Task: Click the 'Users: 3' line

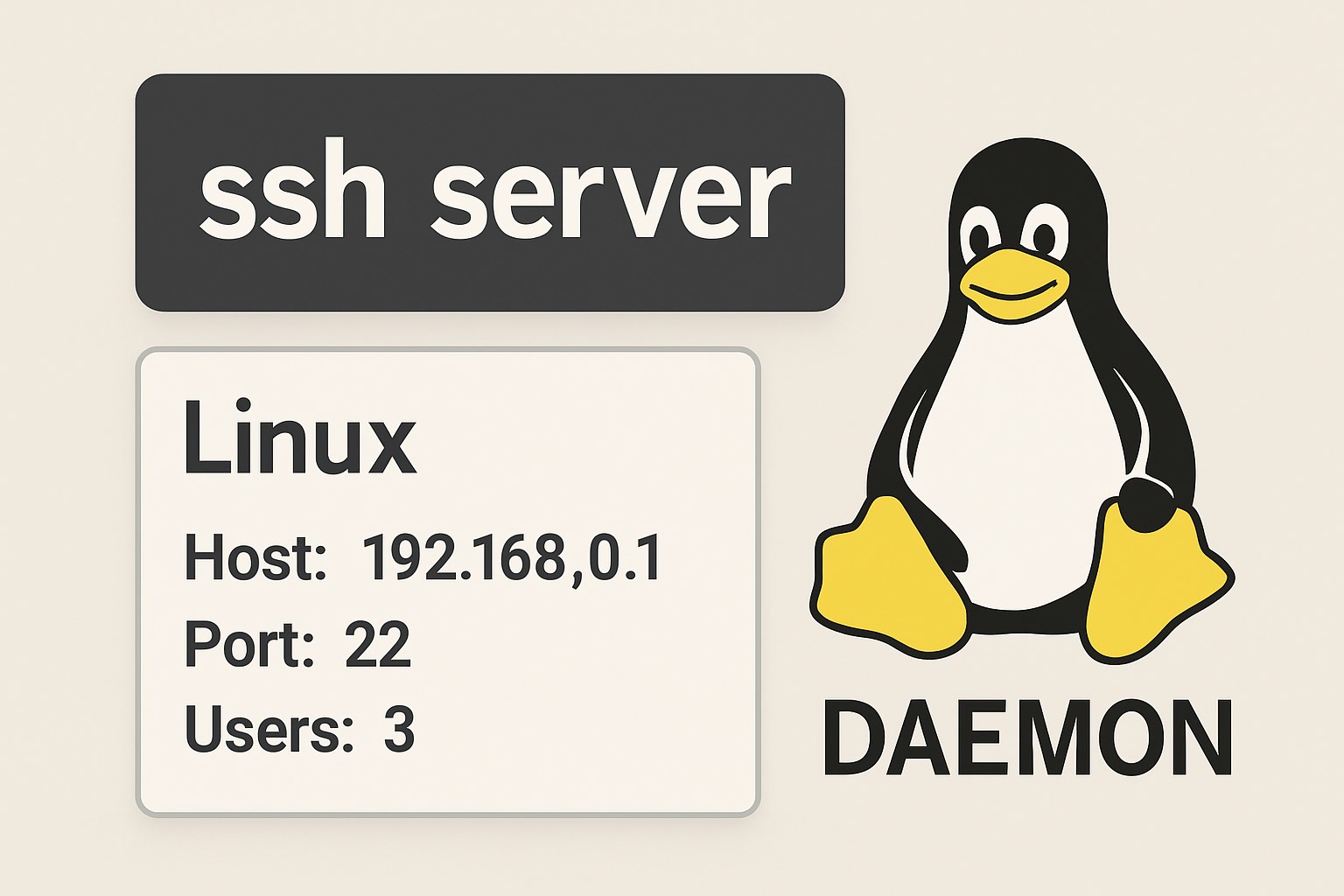Action: [299, 729]
